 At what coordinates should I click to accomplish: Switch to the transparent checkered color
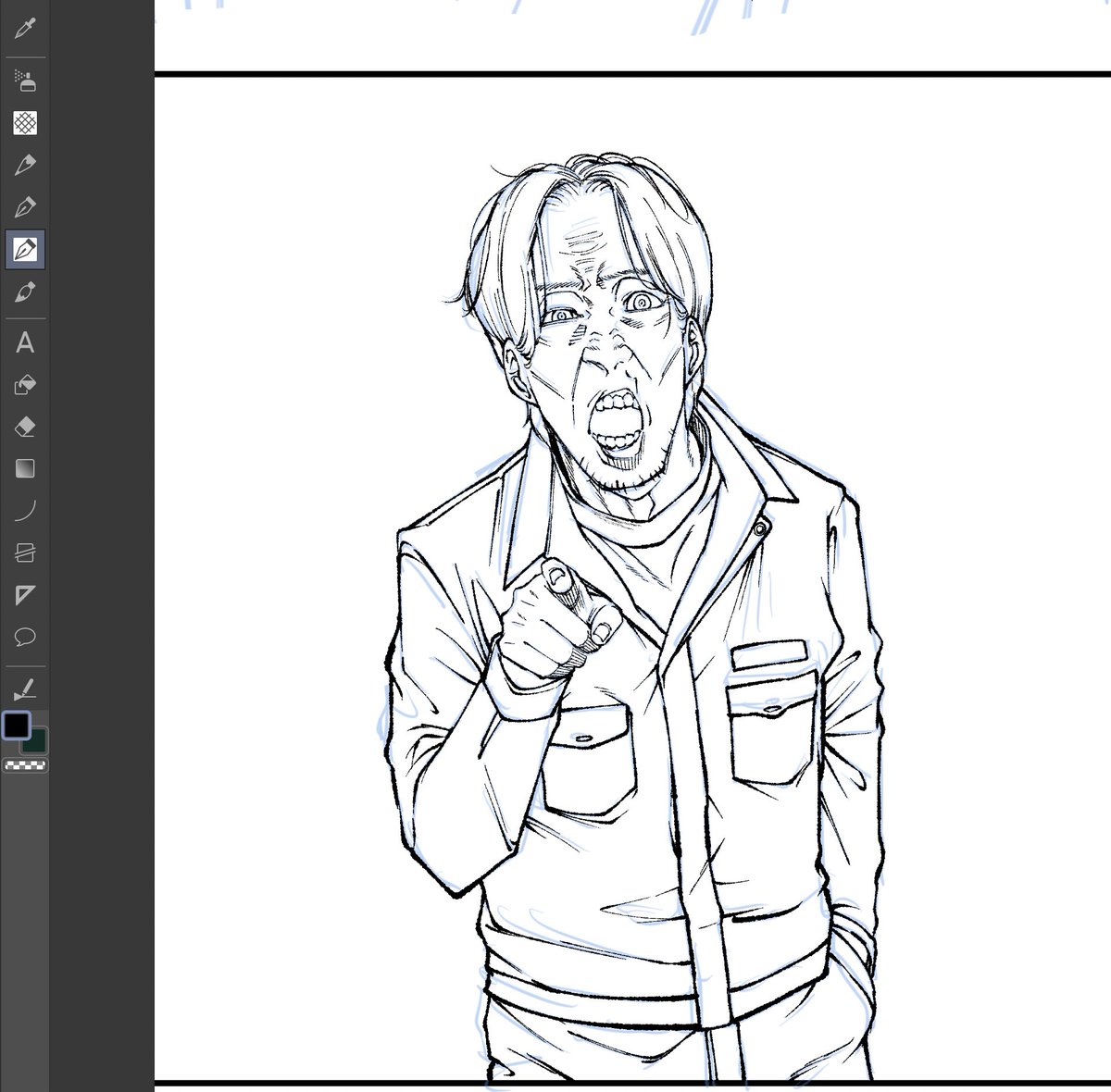coord(26,765)
